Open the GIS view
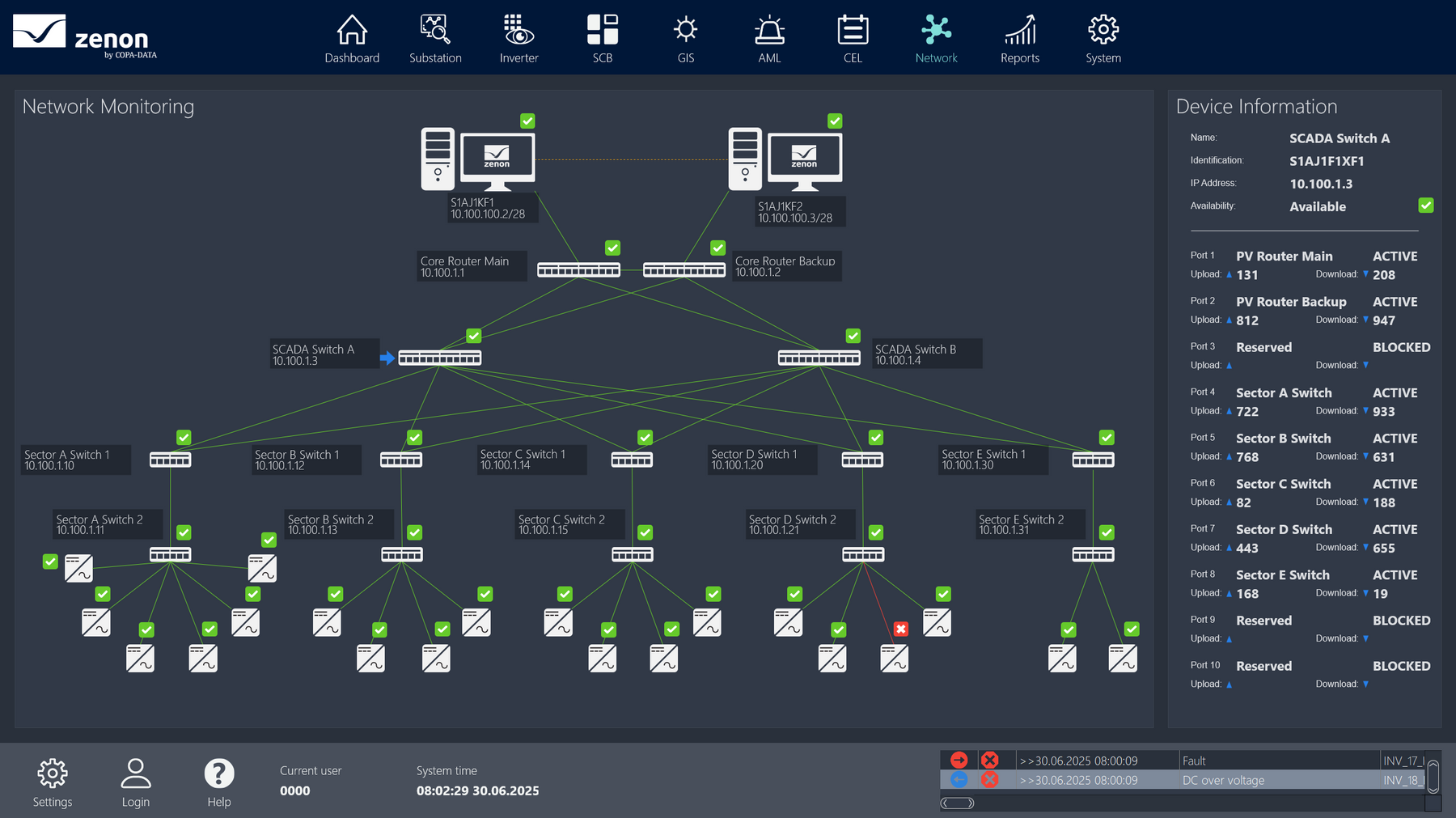The width and height of the screenshot is (1456, 818). coord(686,39)
